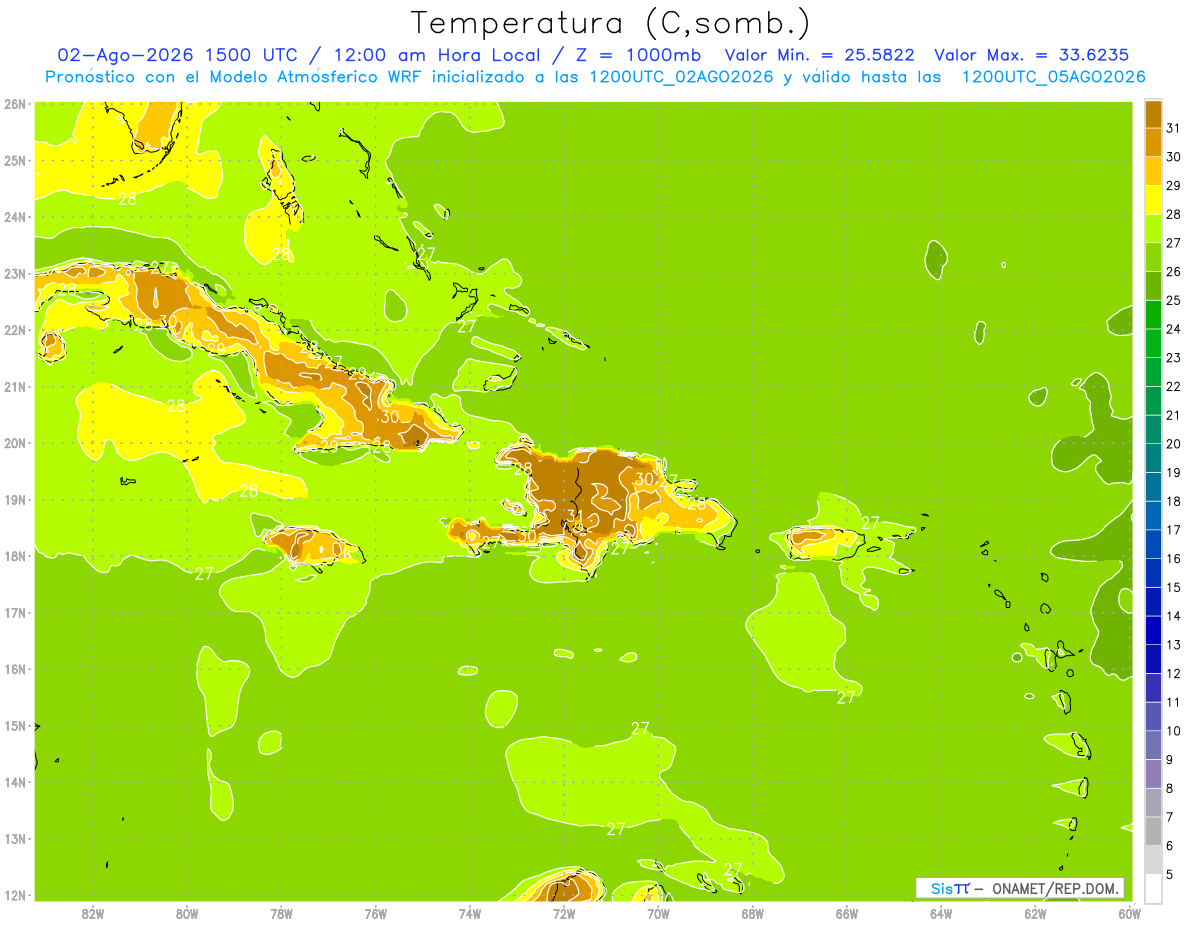Select "Valor Max. = 33.6235" text
The image size is (1200, 927).
tap(1032, 55)
